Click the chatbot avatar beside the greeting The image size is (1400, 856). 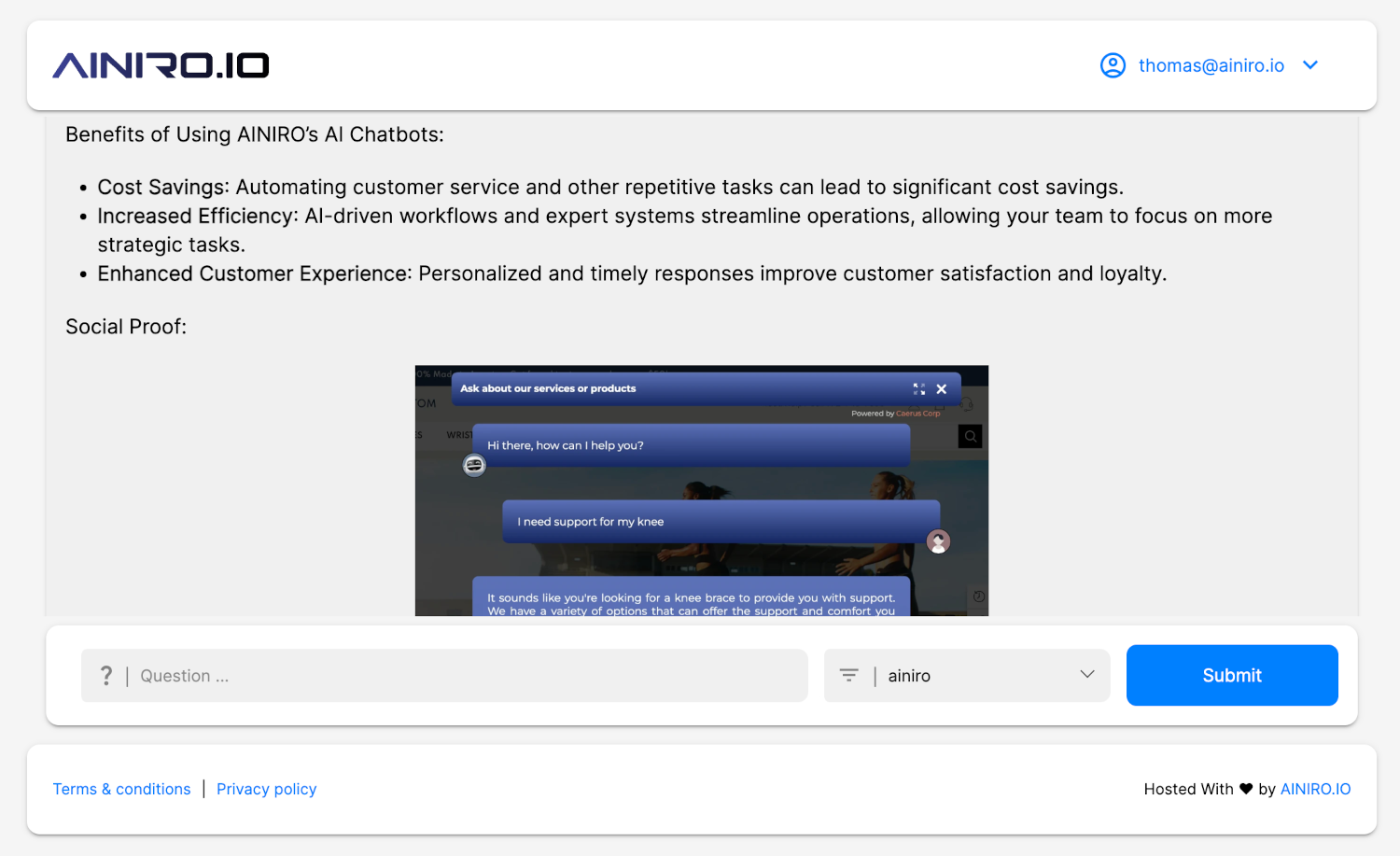point(474,465)
